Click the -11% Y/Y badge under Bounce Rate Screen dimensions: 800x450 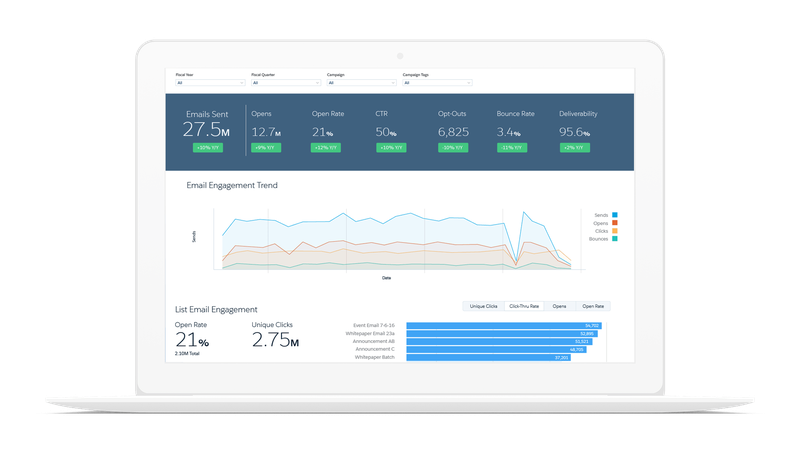(x=512, y=147)
